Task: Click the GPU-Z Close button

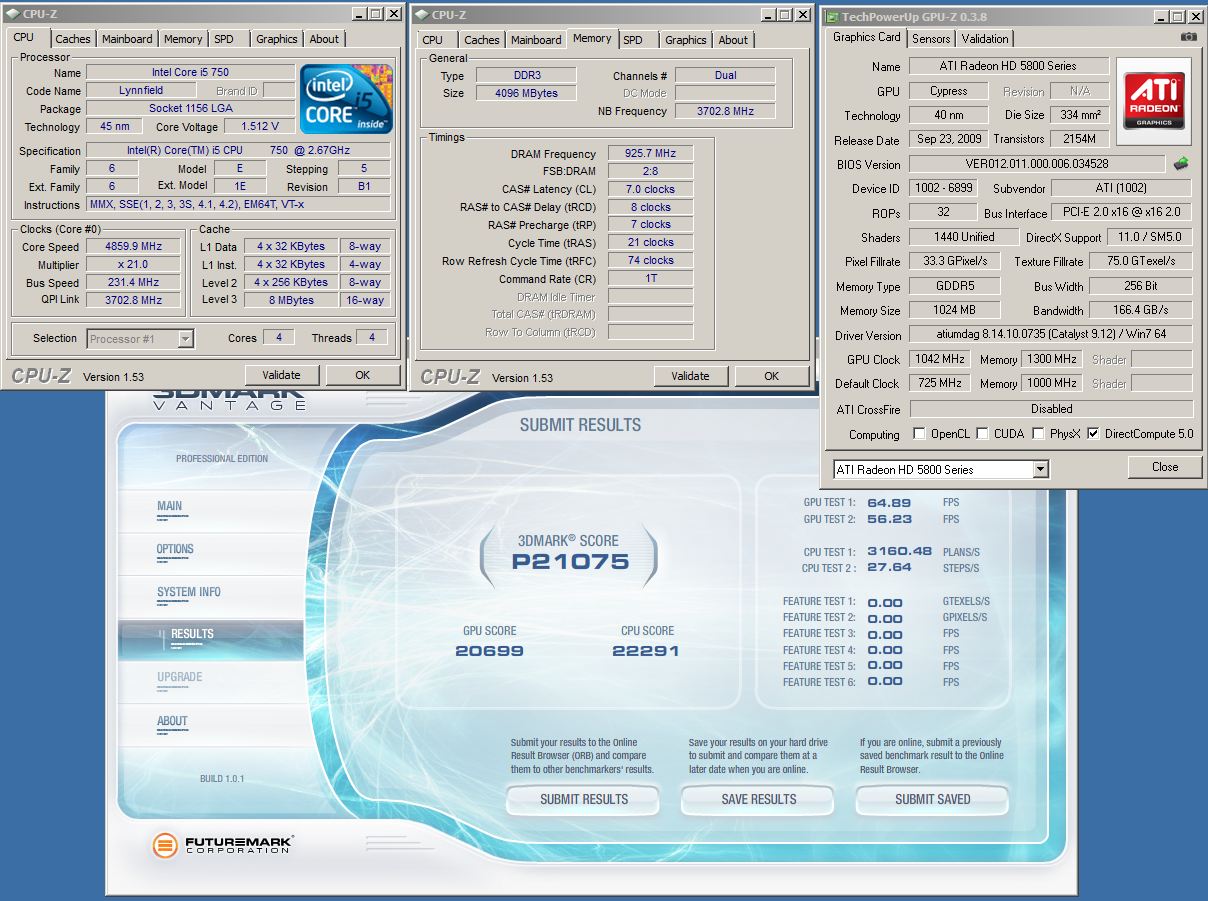Action: [1165, 467]
